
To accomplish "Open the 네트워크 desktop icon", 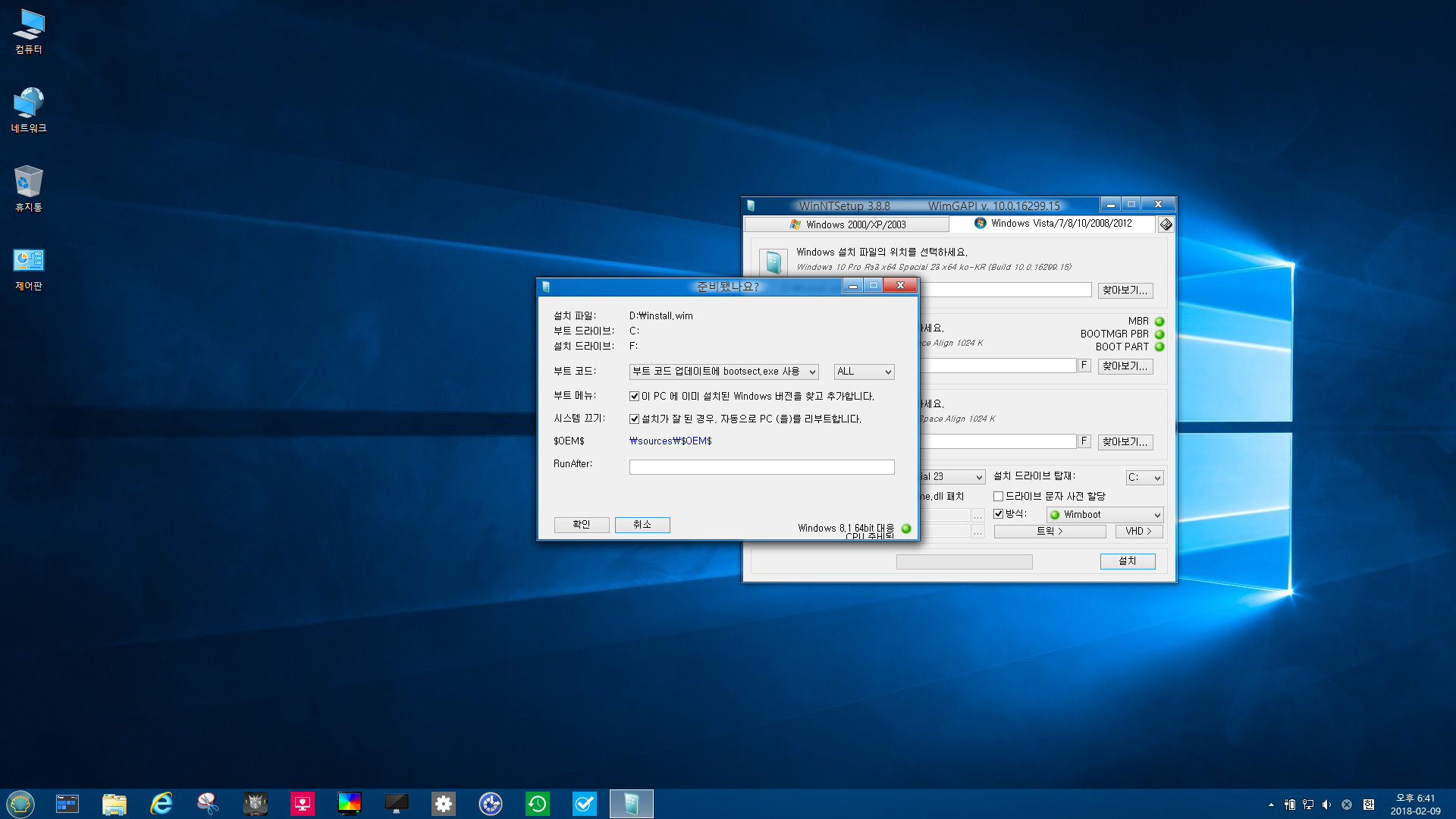I will tap(29, 110).
